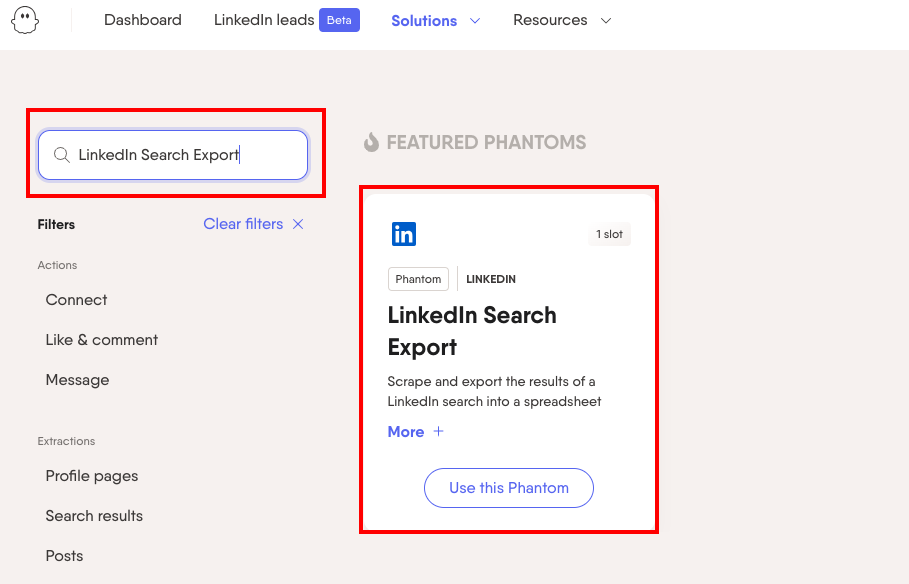The height and width of the screenshot is (584, 909).
Task: Filter by Profile pages extraction
Action: 92,476
